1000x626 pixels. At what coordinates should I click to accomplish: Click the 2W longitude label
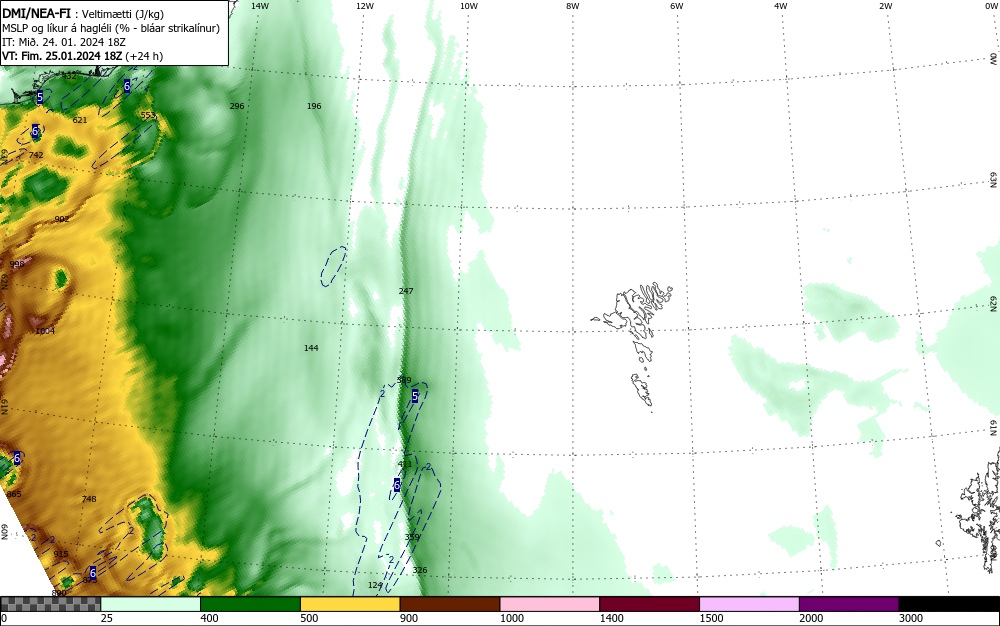885,6
